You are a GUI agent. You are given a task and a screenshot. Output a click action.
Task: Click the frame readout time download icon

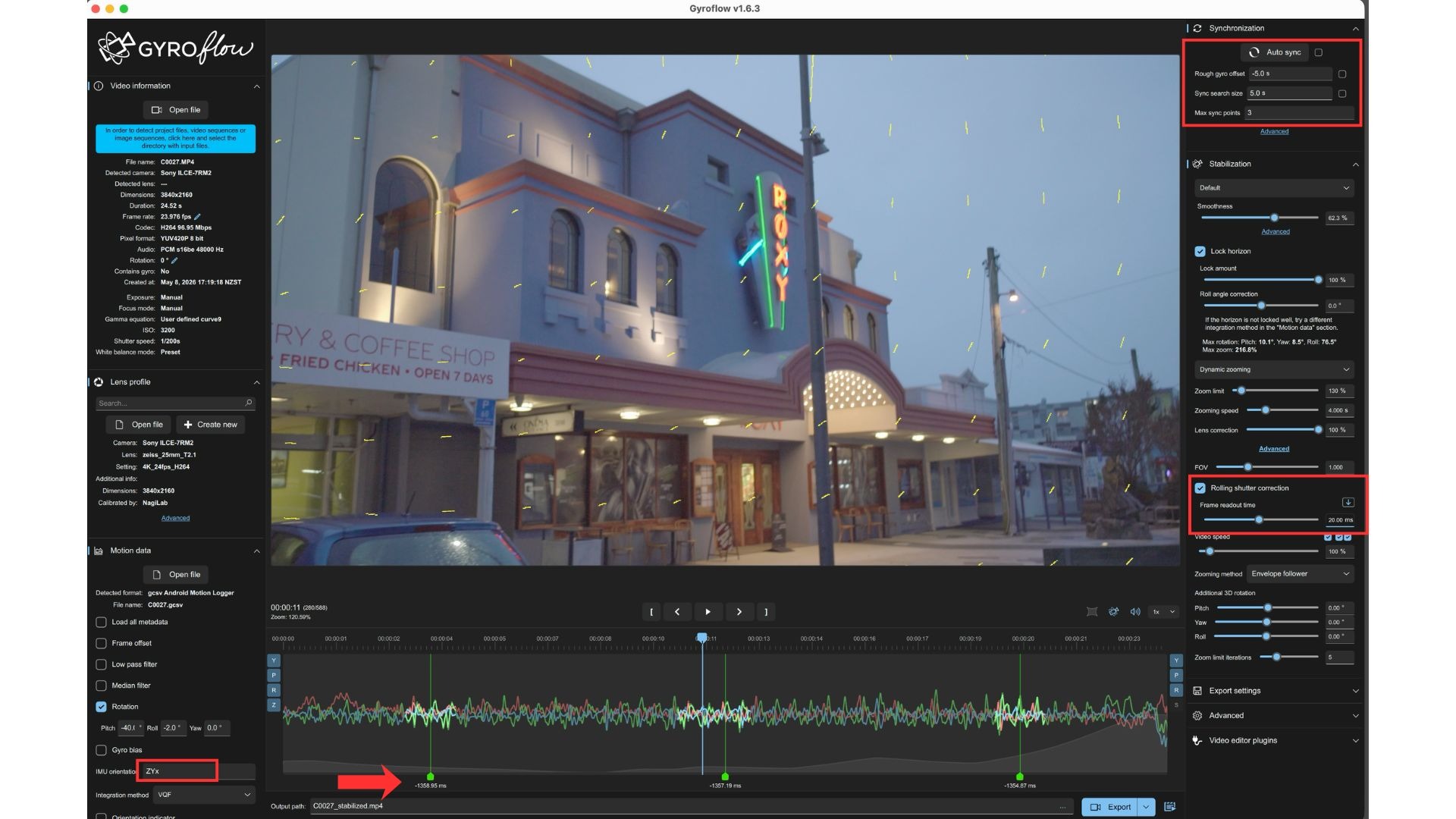(x=1348, y=502)
